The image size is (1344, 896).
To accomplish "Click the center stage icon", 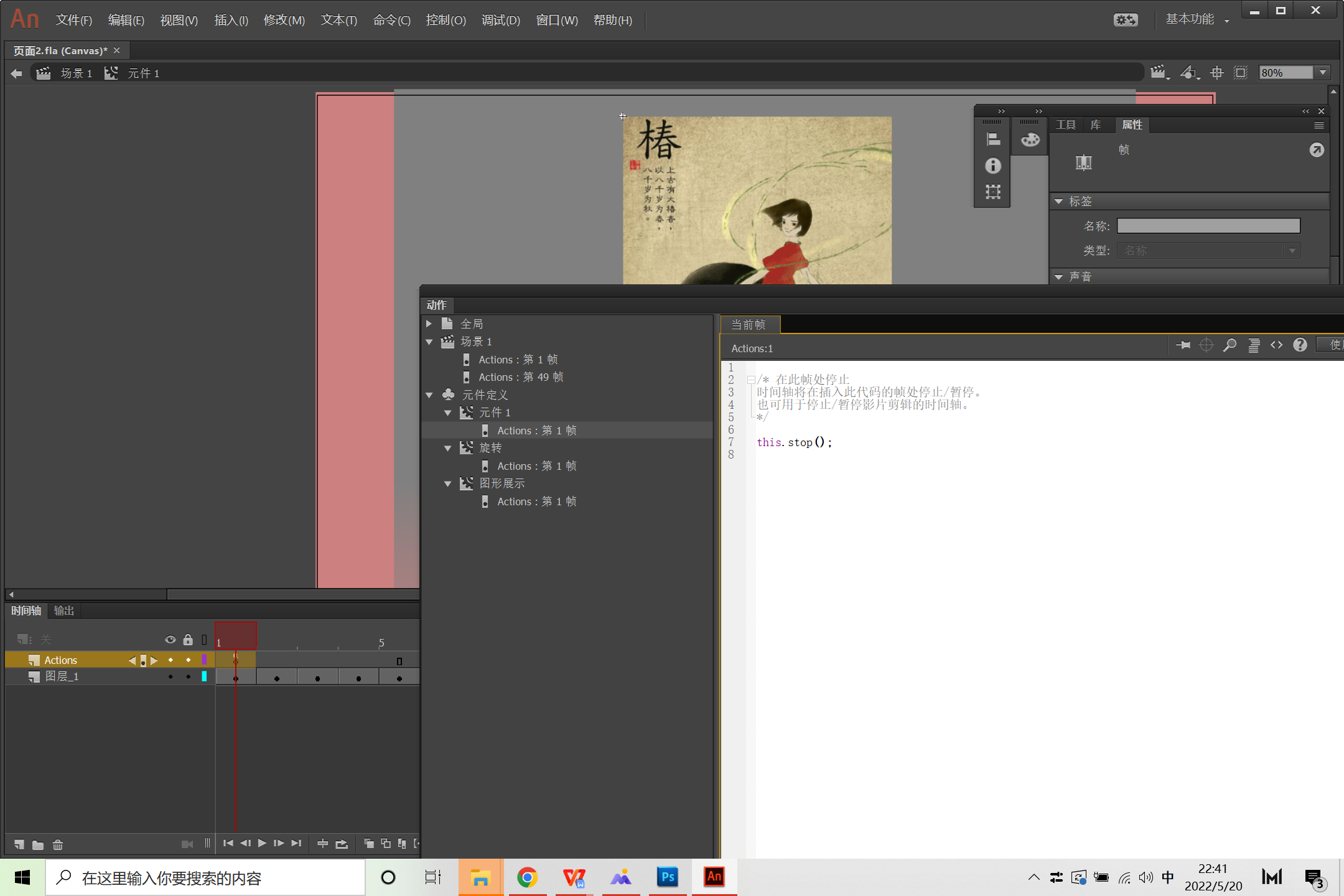I will pos(1216,73).
